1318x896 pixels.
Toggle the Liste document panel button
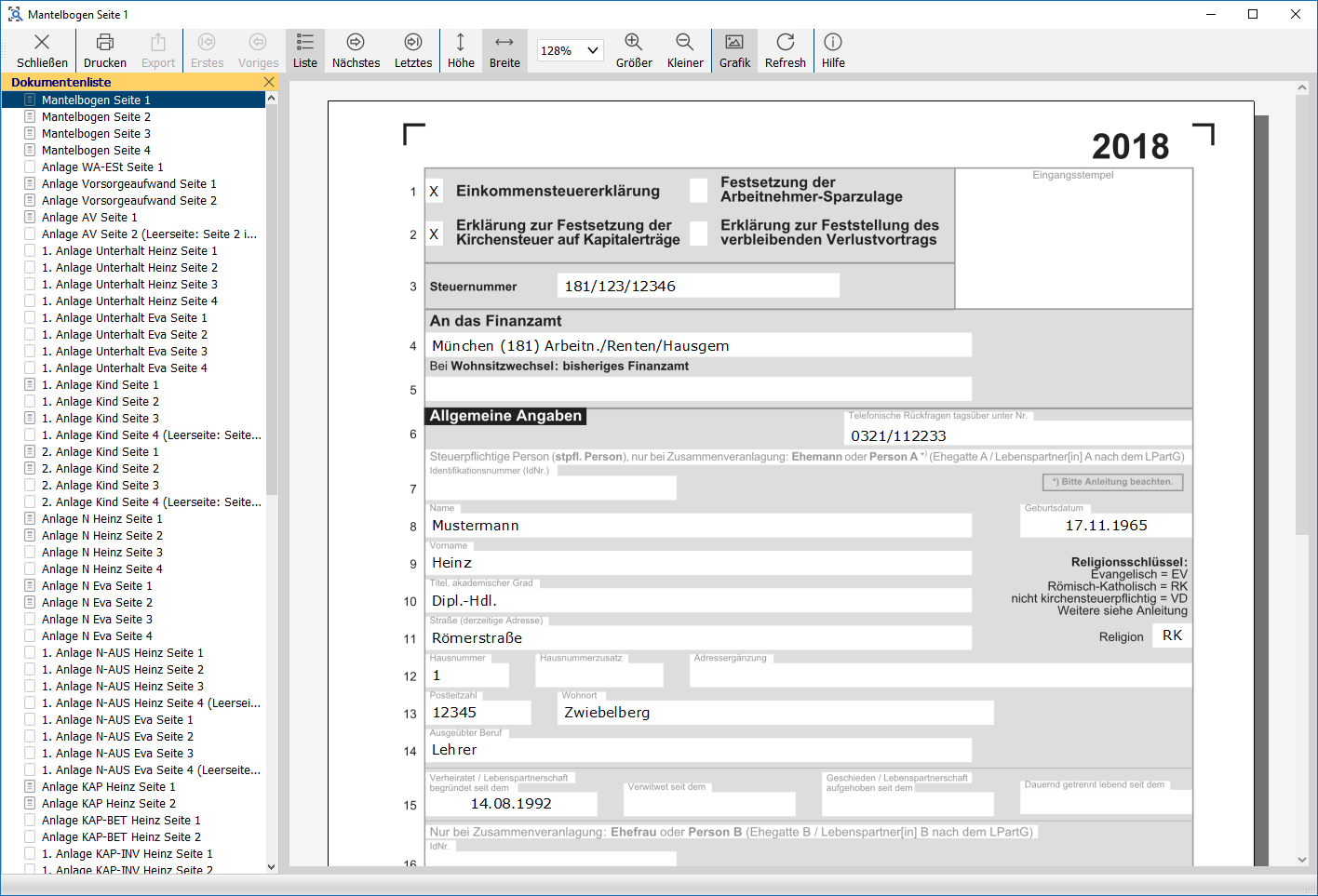(x=305, y=43)
